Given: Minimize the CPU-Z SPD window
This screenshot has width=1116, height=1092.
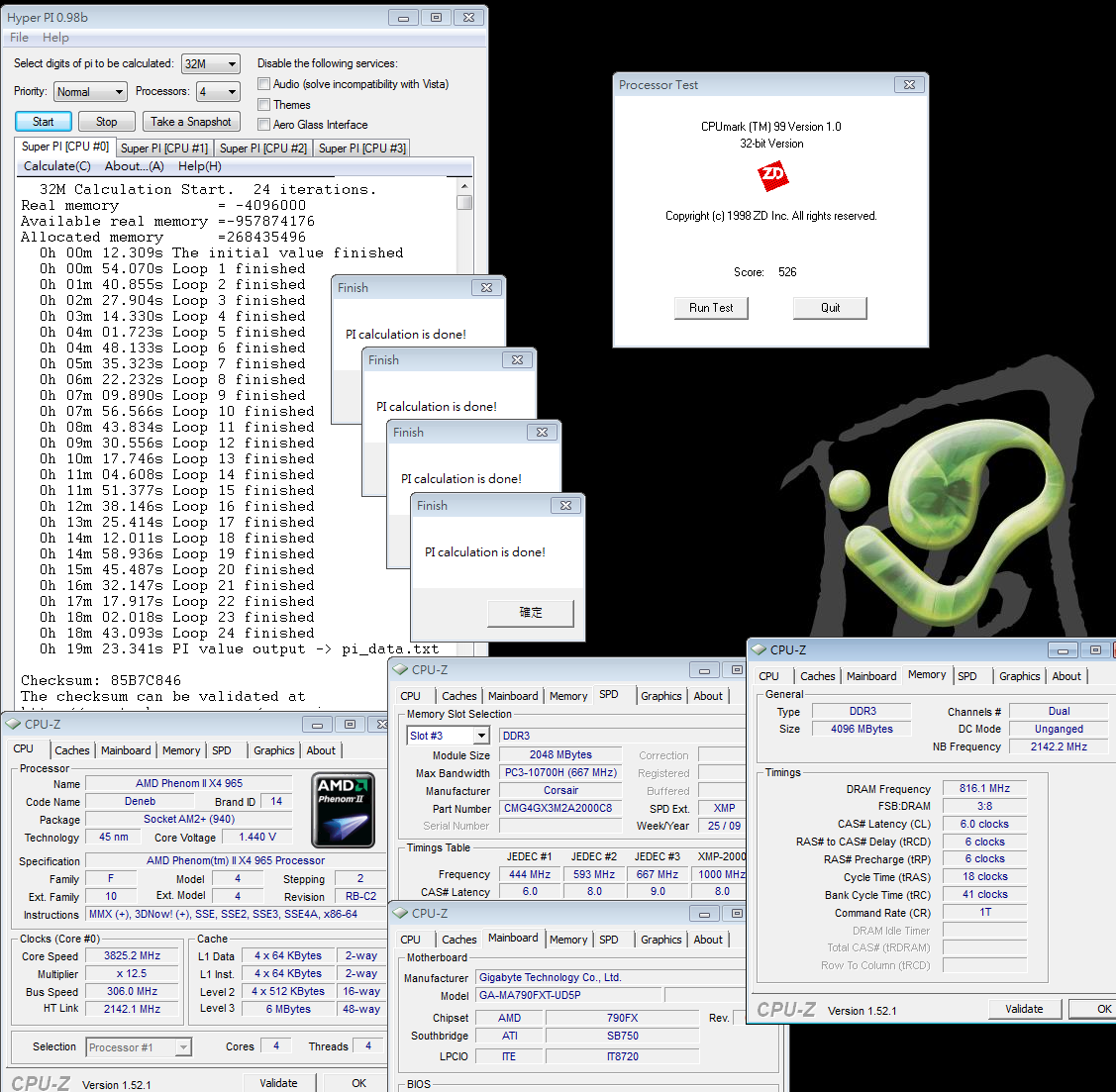Looking at the screenshot, I should coord(704,670).
